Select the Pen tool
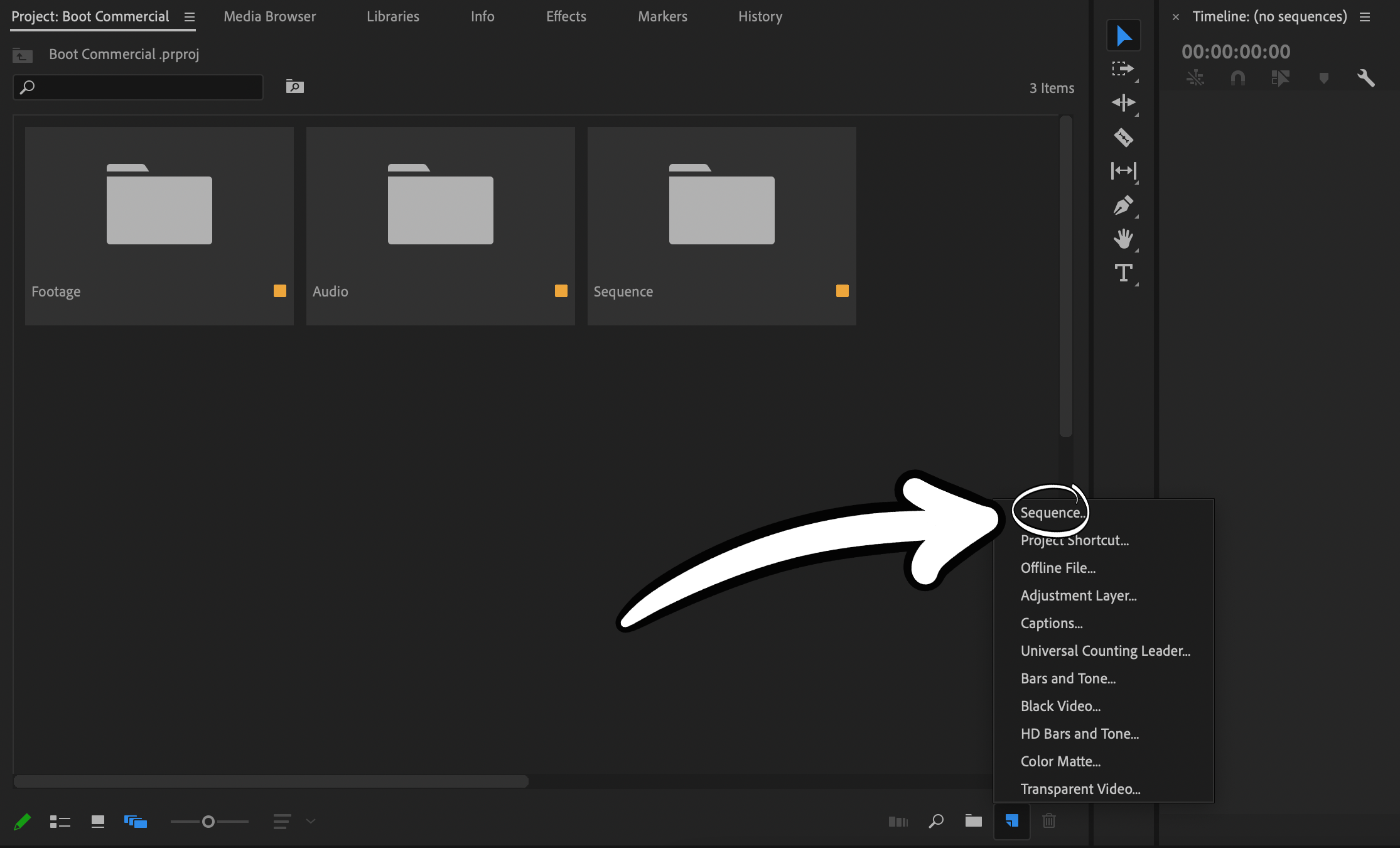1400x848 pixels. pos(1123,205)
